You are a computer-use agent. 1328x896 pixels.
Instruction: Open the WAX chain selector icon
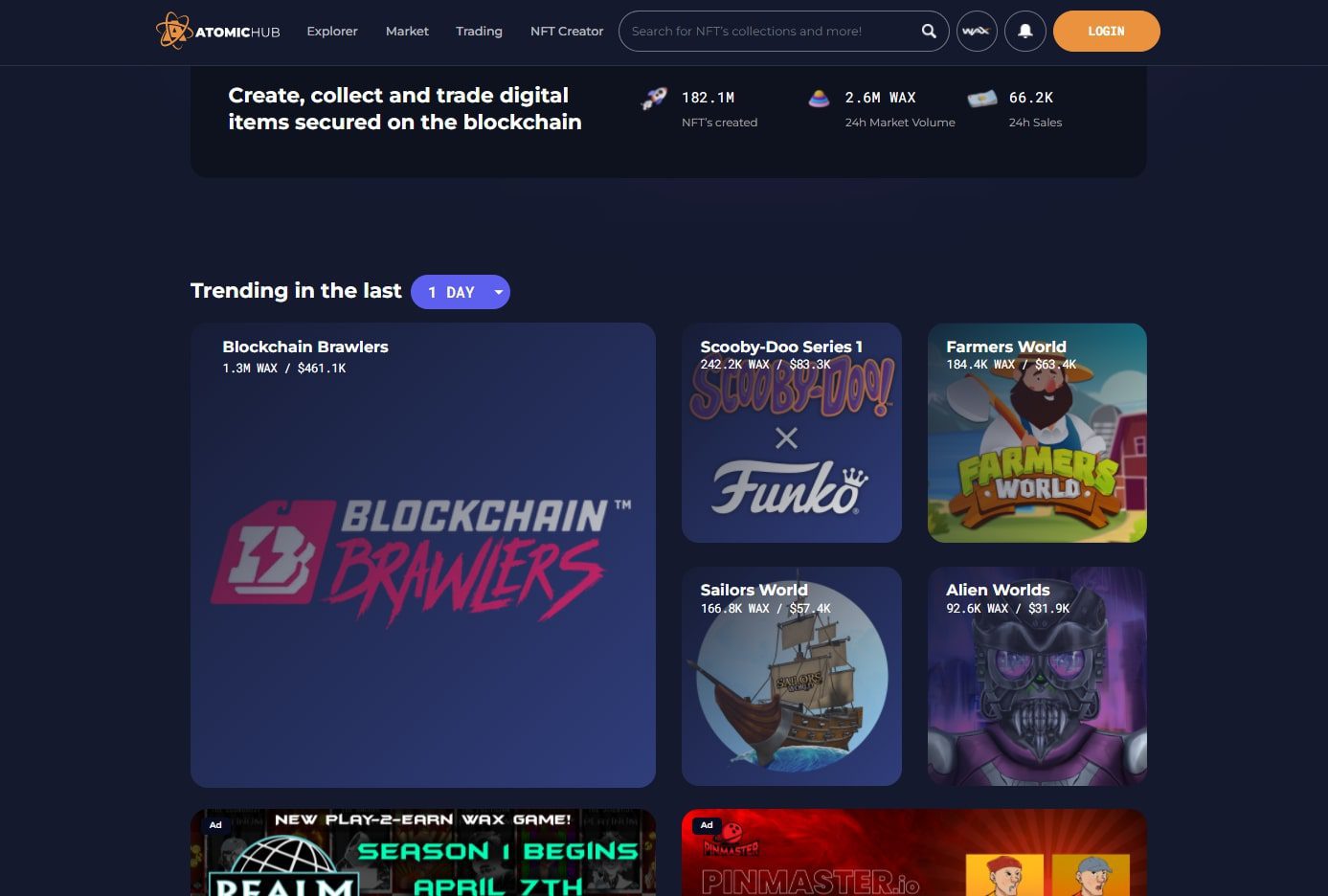(x=976, y=31)
